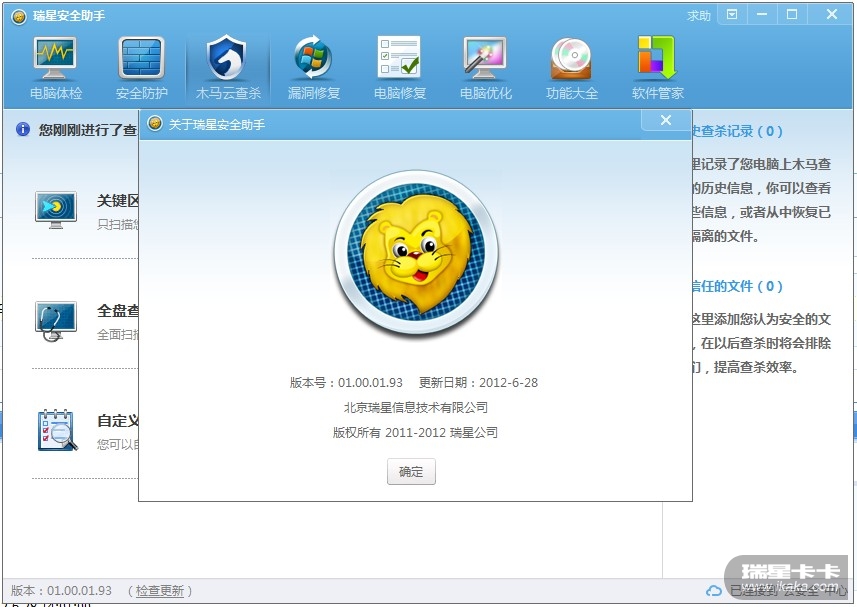The width and height of the screenshot is (857, 607).
Task: Click the blue info icon beside 您刚刚进行了查
Action: (x=23, y=129)
